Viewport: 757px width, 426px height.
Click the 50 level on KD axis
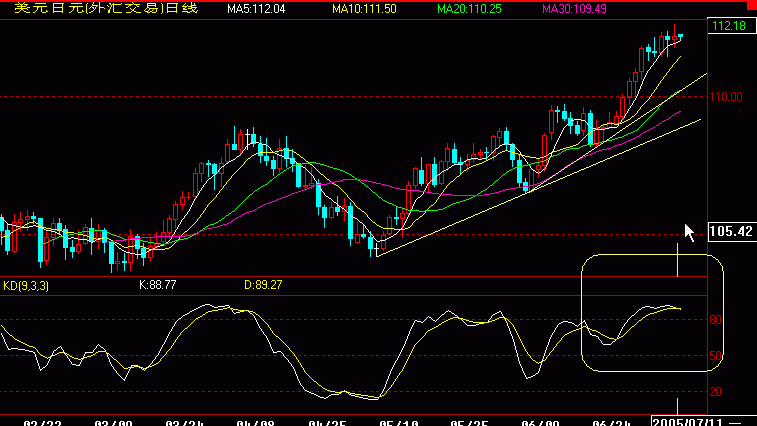[x=715, y=356]
